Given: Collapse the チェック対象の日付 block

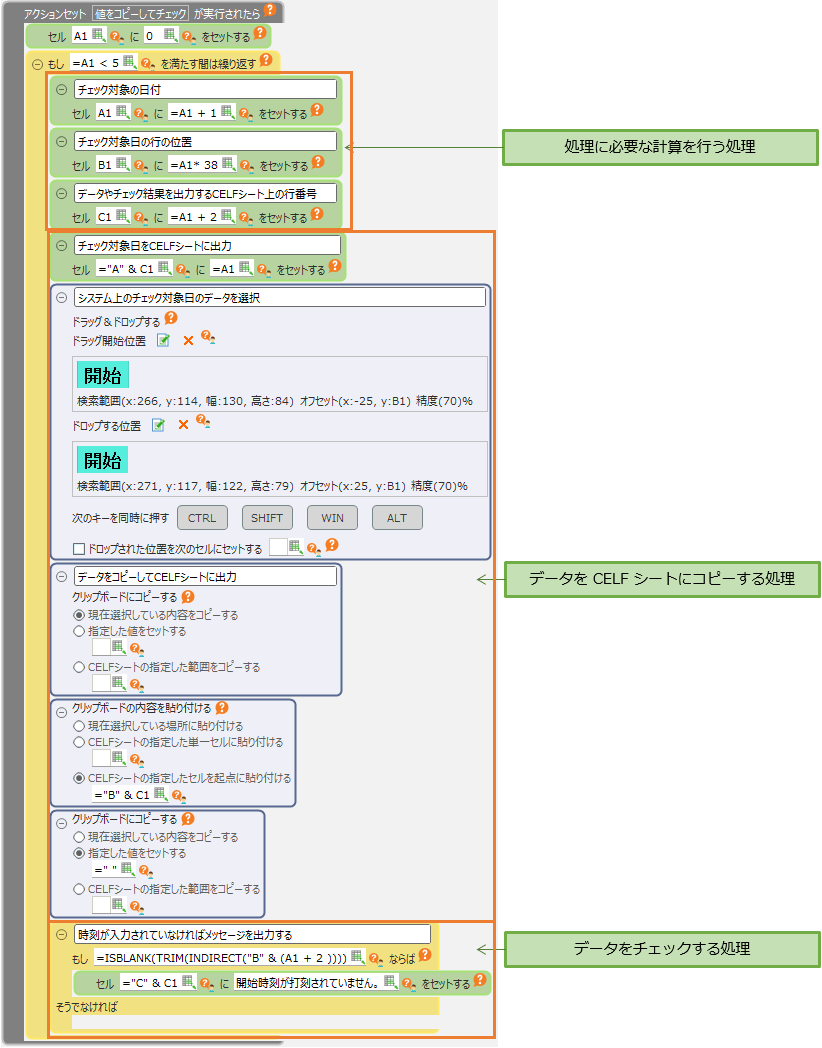Looking at the screenshot, I should (61, 89).
